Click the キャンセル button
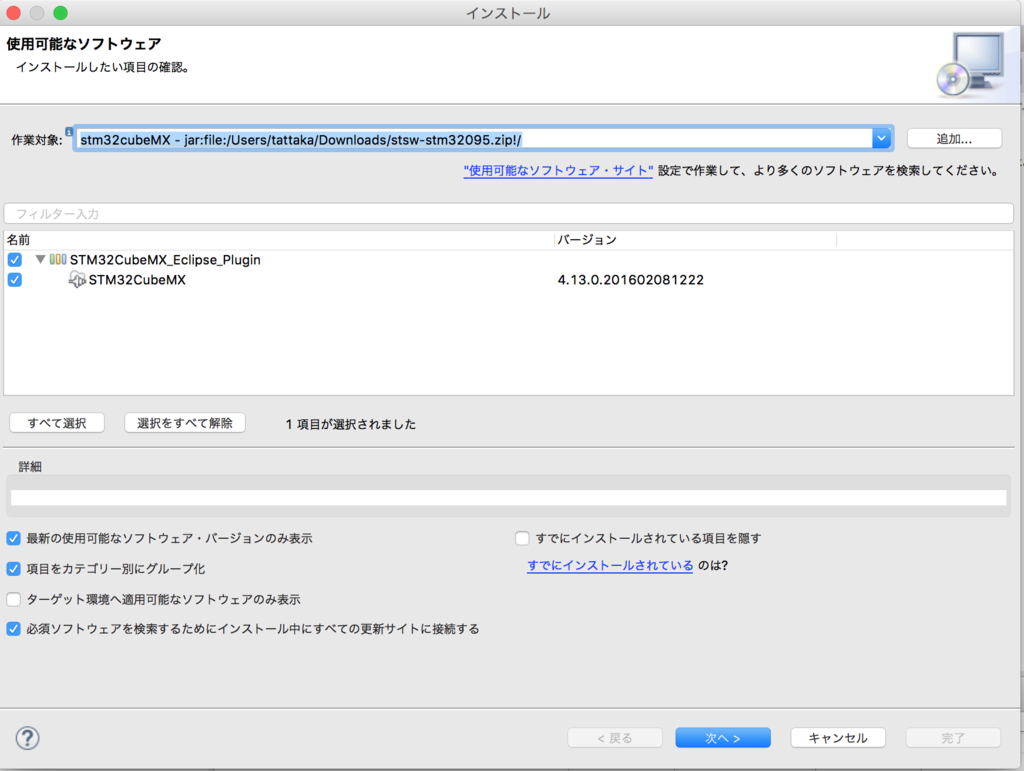Screen dimensions: 1024x771 pyautogui.click(x=838, y=738)
